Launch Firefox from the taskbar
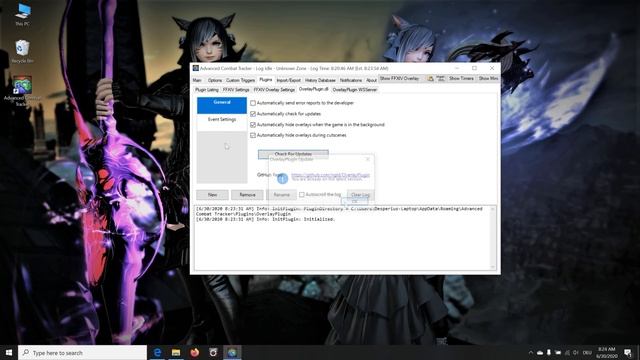 [195, 352]
